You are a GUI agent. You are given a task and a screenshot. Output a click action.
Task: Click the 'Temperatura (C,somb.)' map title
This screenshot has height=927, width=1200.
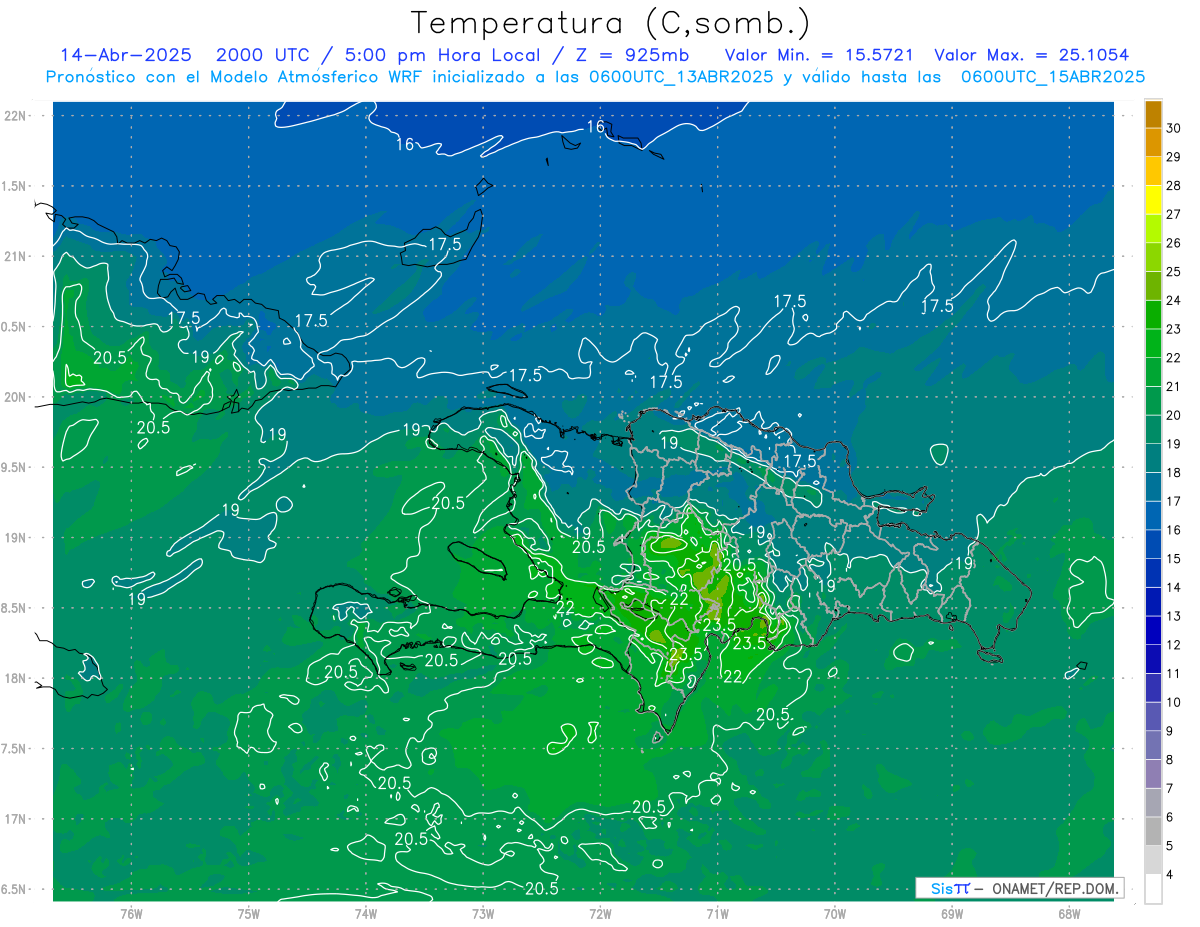click(611, 23)
